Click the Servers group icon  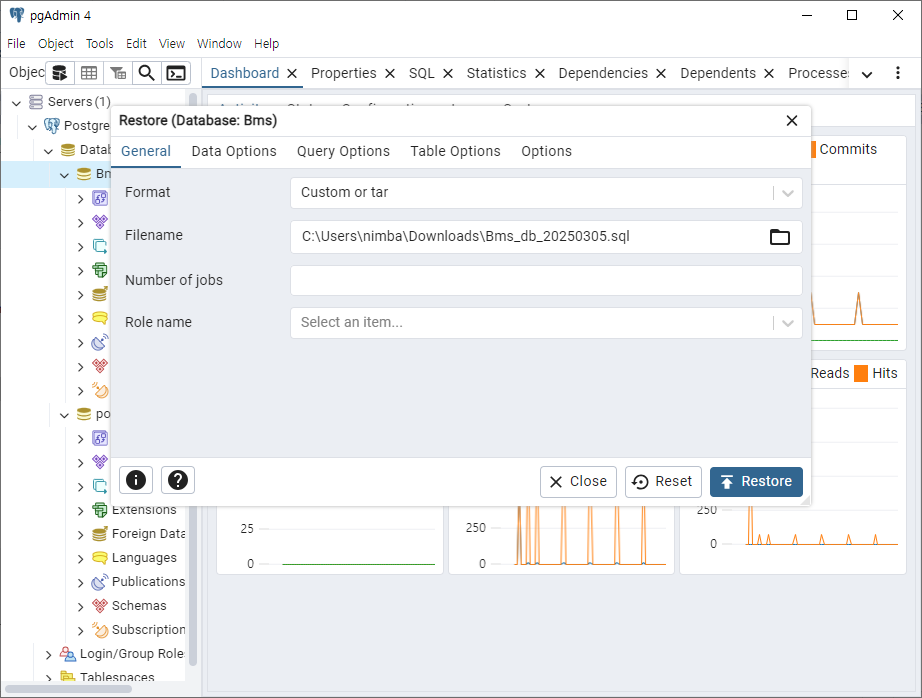36,102
